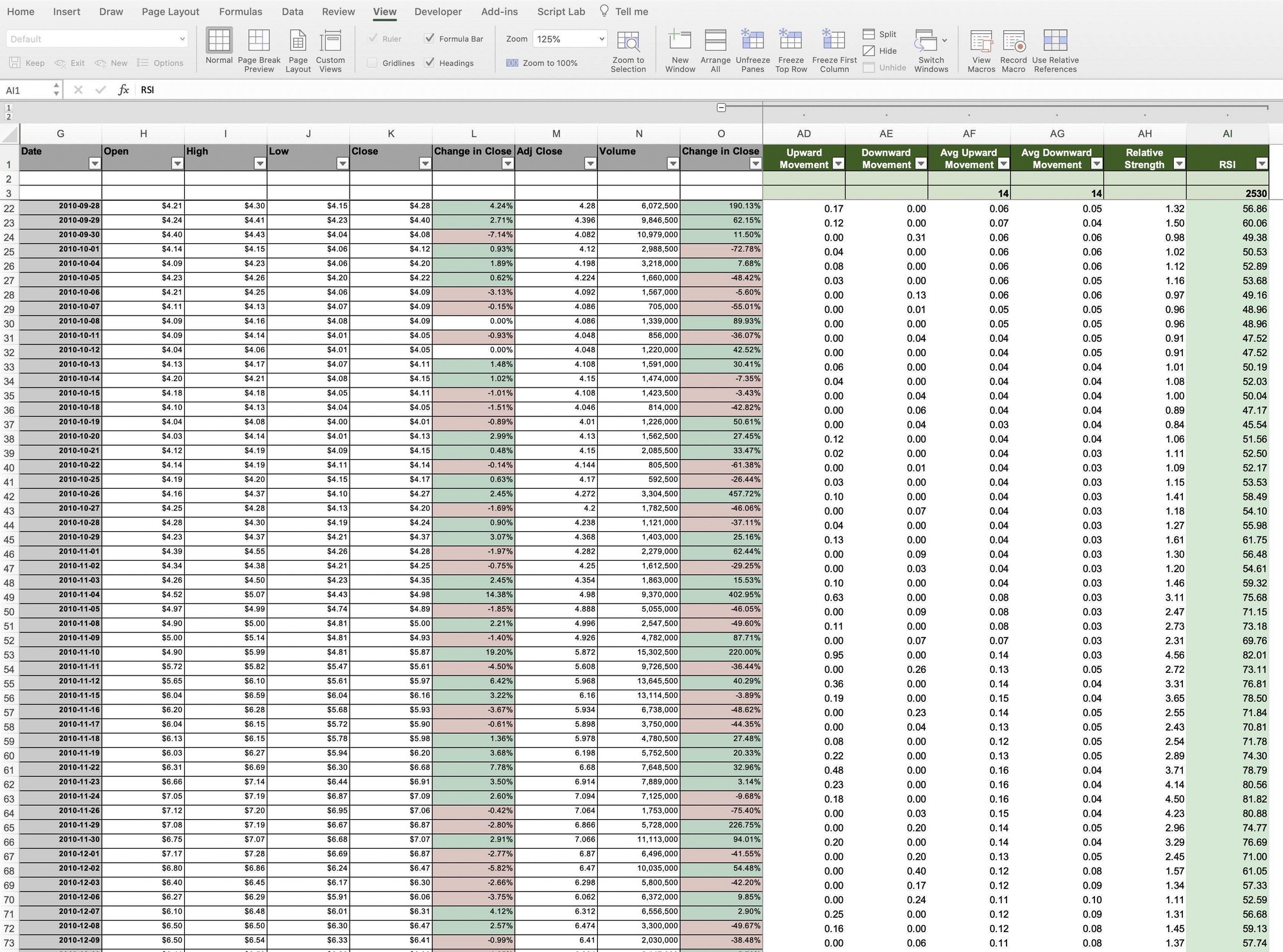Click the Unfreeze Panes icon
The image size is (1283, 952).
pos(752,45)
